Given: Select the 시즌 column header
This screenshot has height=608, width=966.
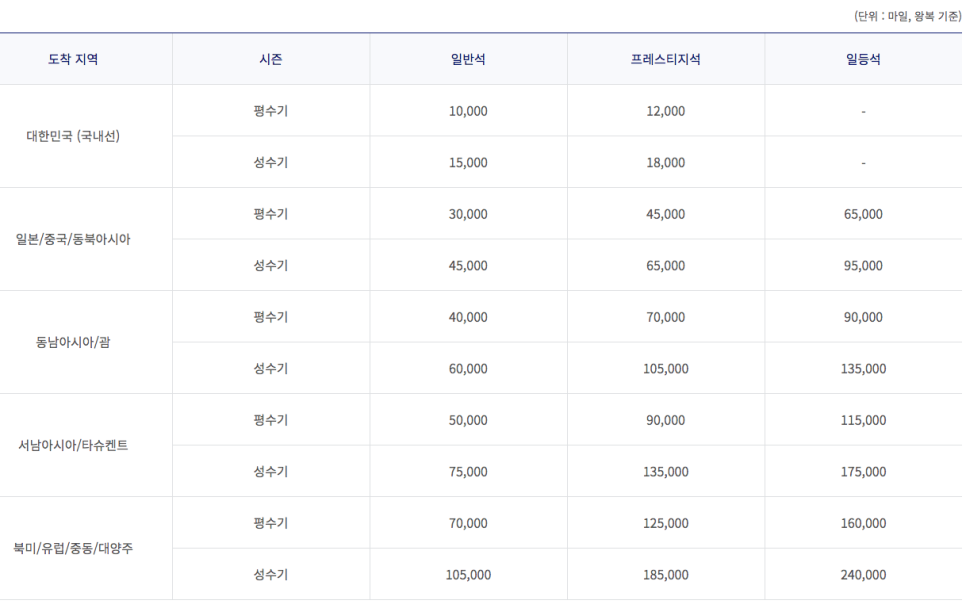Looking at the screenshot, I should (271, 58).
